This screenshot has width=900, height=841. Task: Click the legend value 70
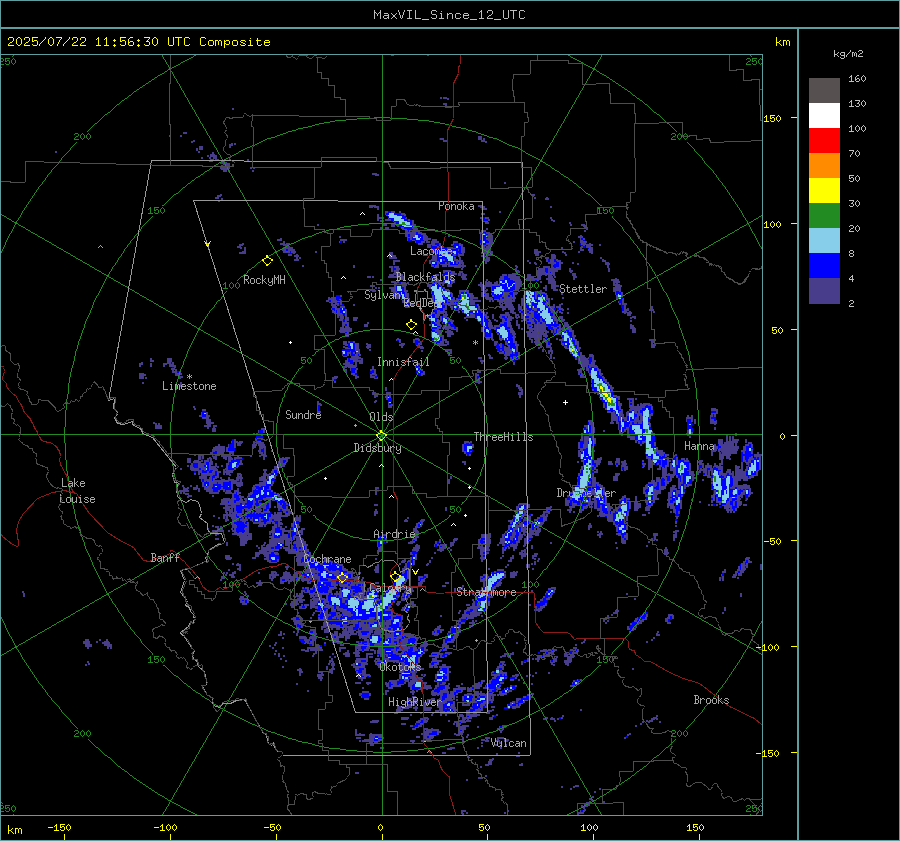click(x=854, y=154)
